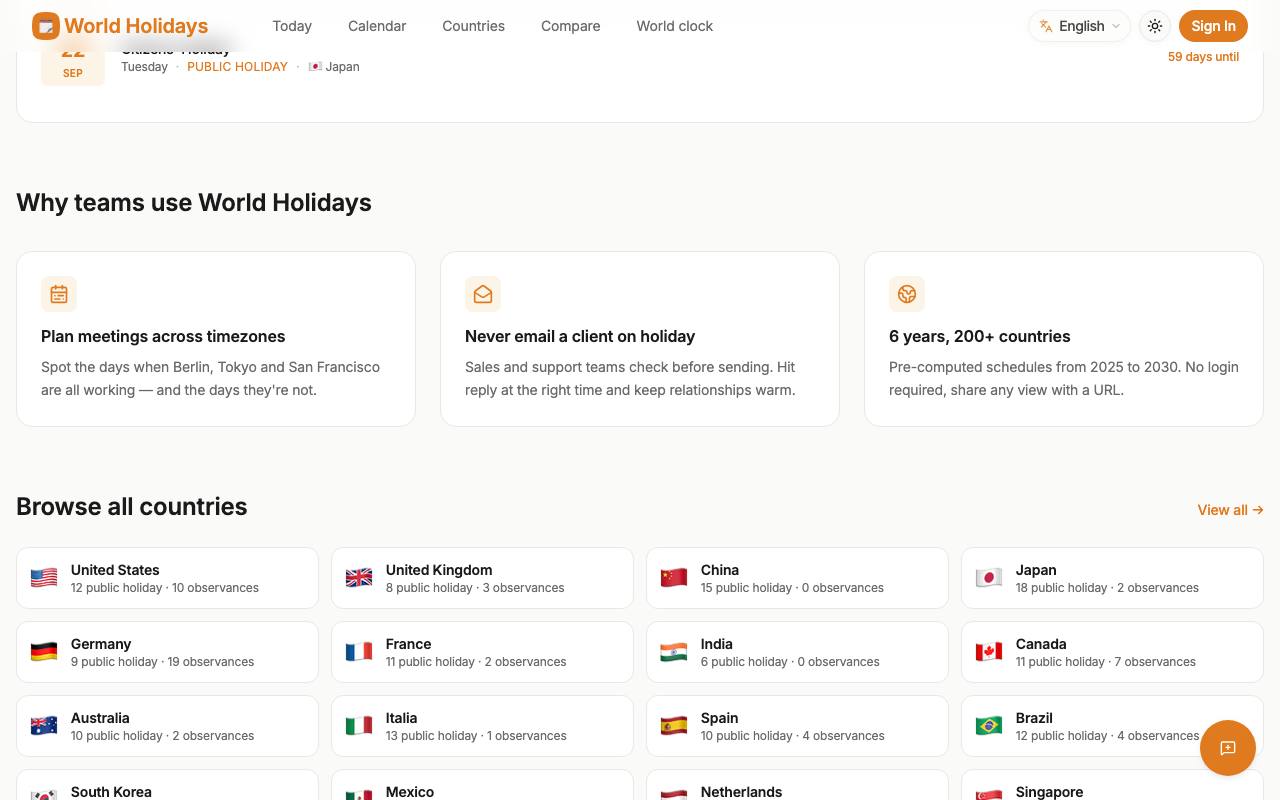
Task: Open the United States country name
Action: pos(115,570)
